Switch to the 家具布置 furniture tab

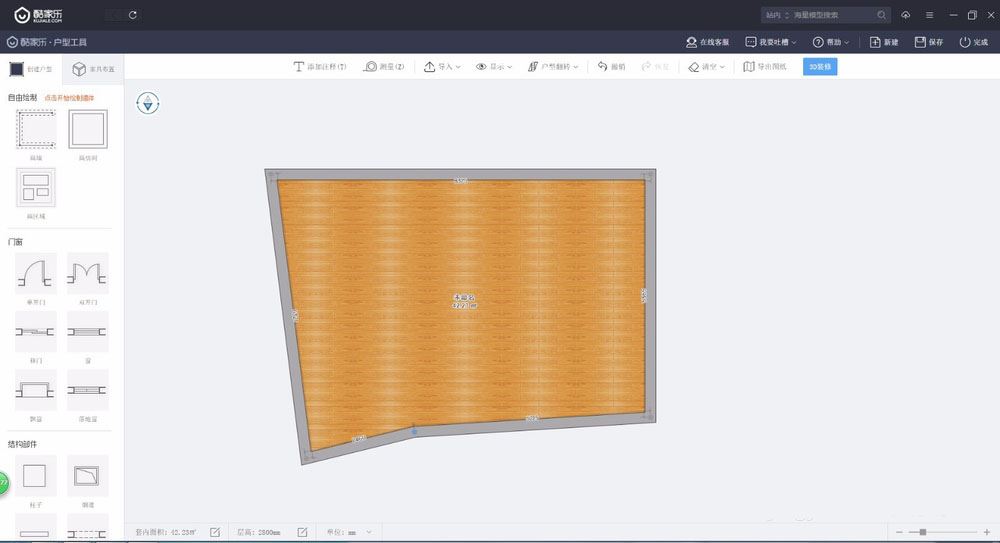pos(92,69)
